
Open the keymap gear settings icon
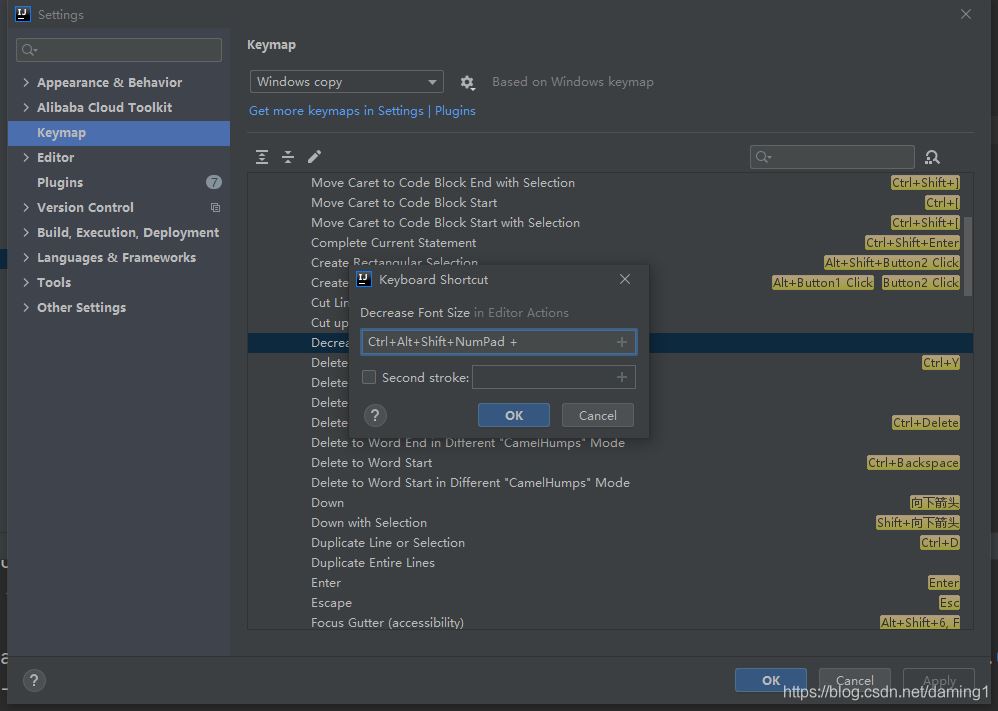[467, 83]
